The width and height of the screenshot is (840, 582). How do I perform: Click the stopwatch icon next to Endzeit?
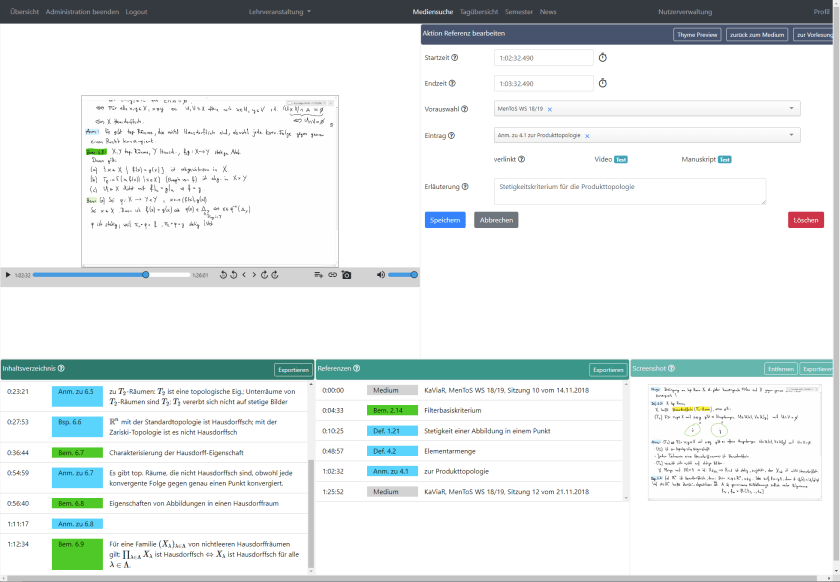pos(603,84)
